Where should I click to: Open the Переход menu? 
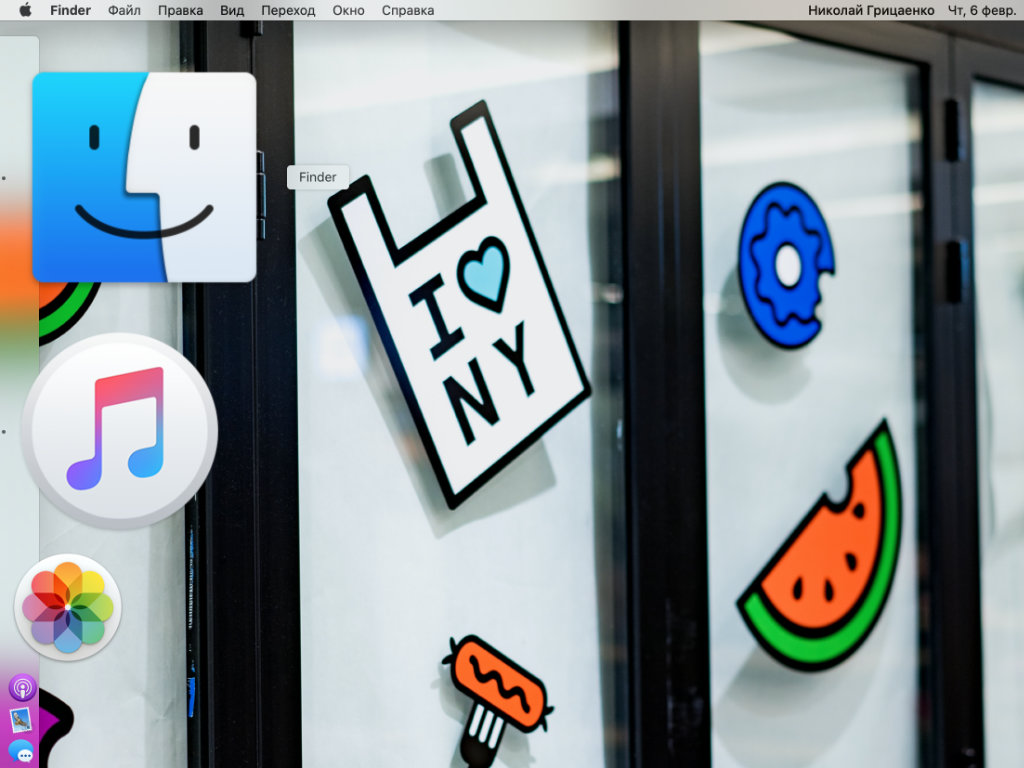[288, 10]
